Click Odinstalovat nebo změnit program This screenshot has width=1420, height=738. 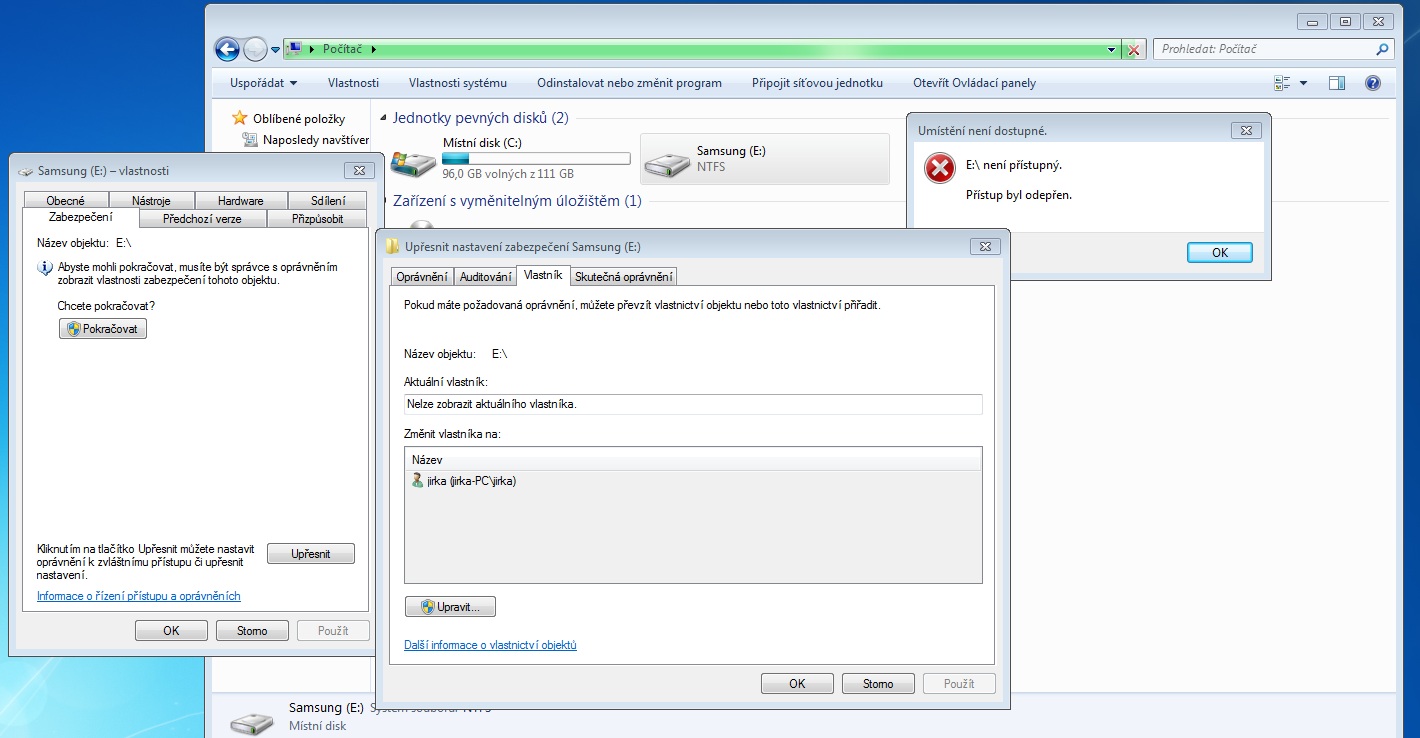pos(629,83)
